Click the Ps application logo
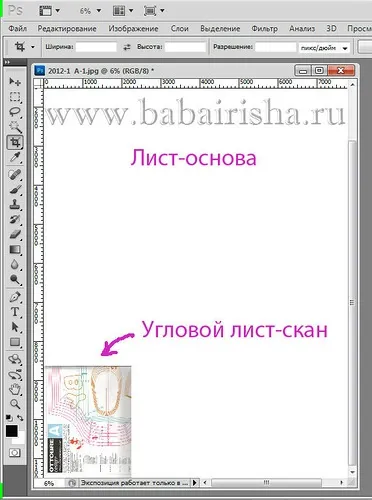This screenshot has width=372, height=500. 15,10
